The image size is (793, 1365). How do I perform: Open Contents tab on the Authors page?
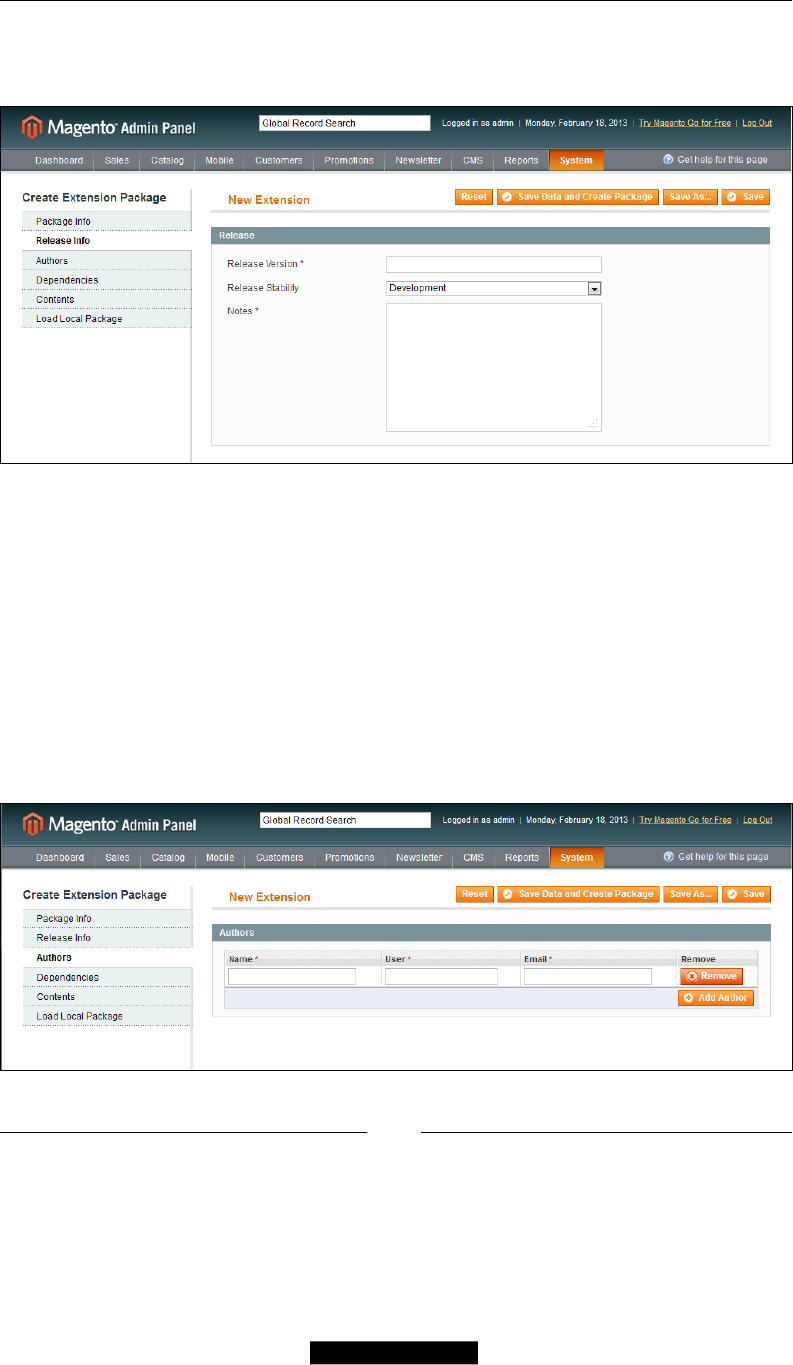point(107,997)
